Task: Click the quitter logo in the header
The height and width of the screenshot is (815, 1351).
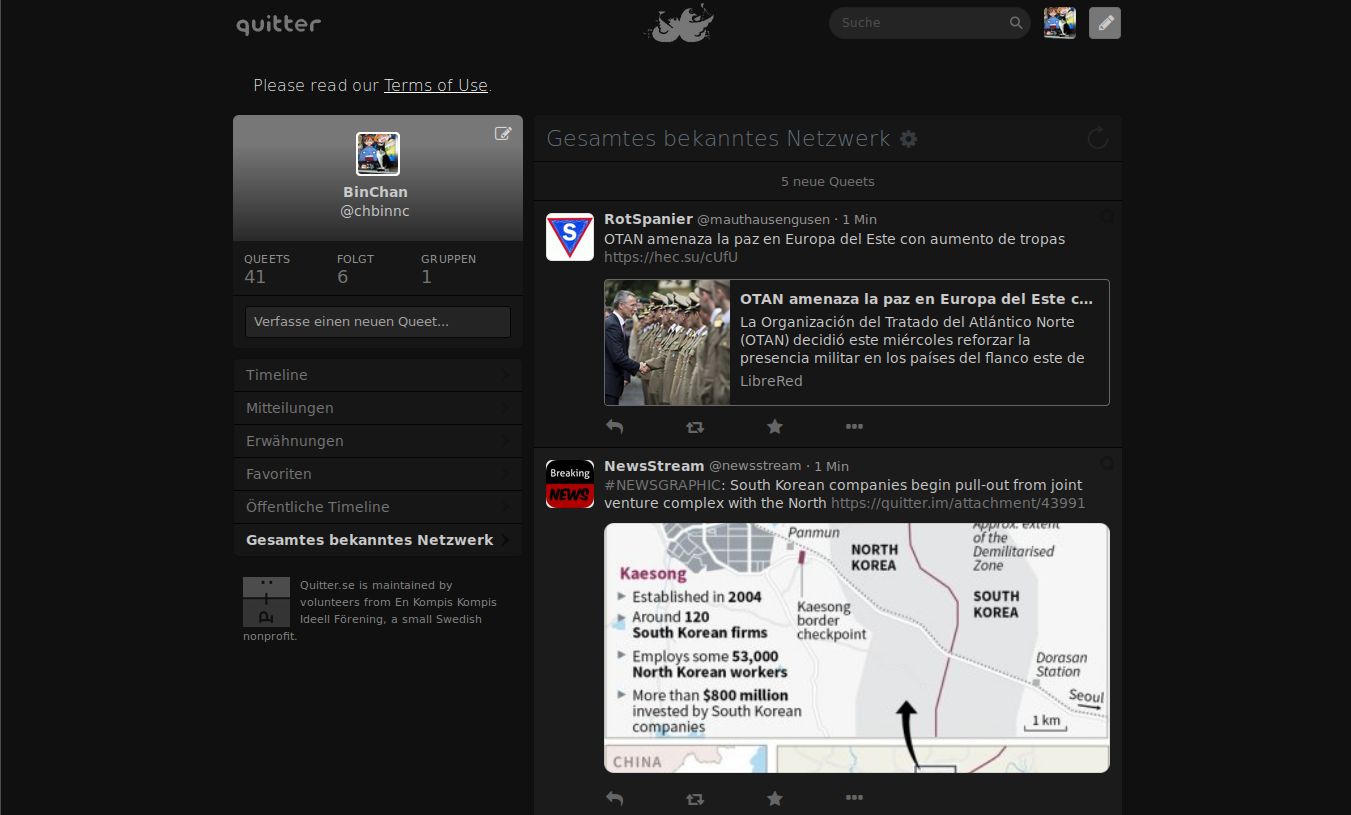Action: [278, 24]
